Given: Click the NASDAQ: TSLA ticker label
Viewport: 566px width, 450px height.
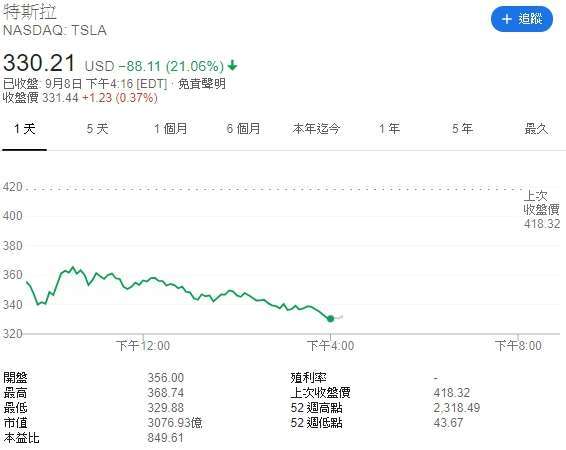Looking at the screenshot, I should 55,30.
